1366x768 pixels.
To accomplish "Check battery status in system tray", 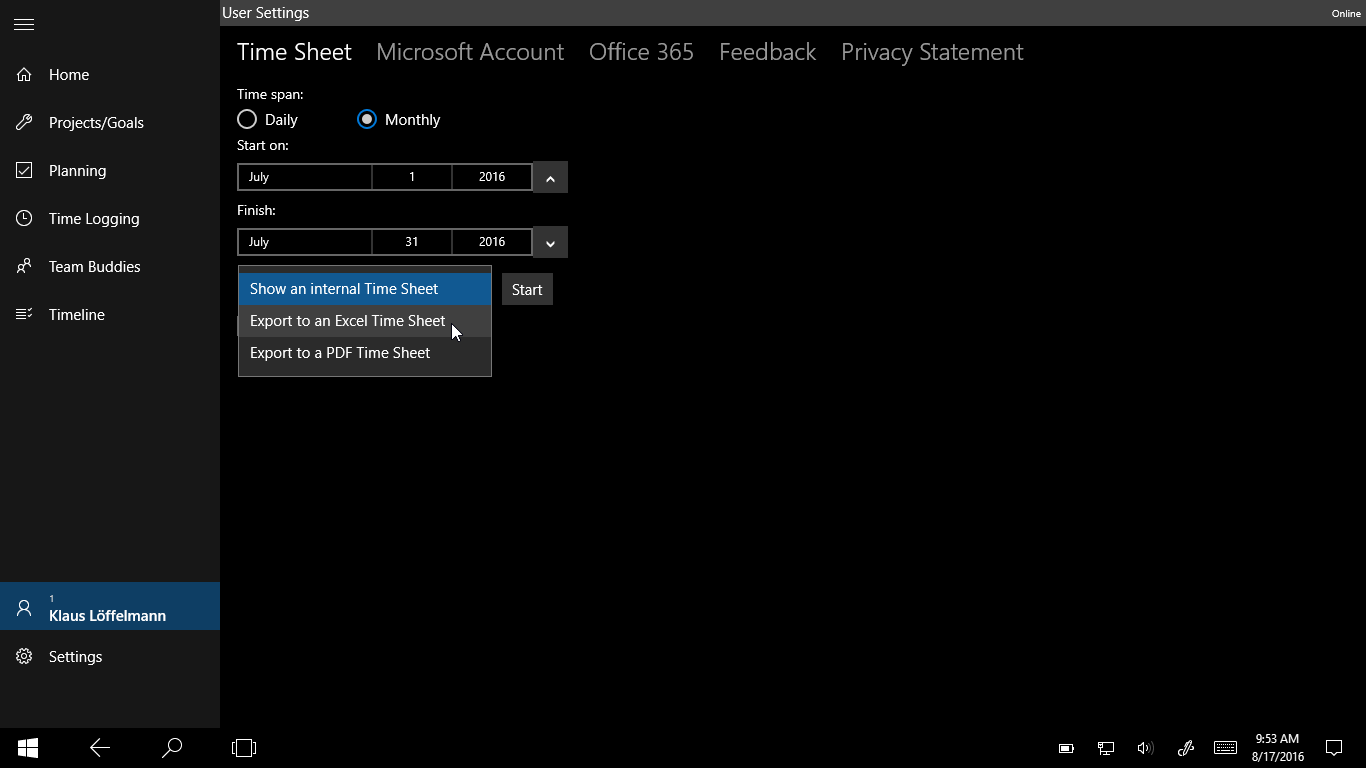I will 1066,748.
